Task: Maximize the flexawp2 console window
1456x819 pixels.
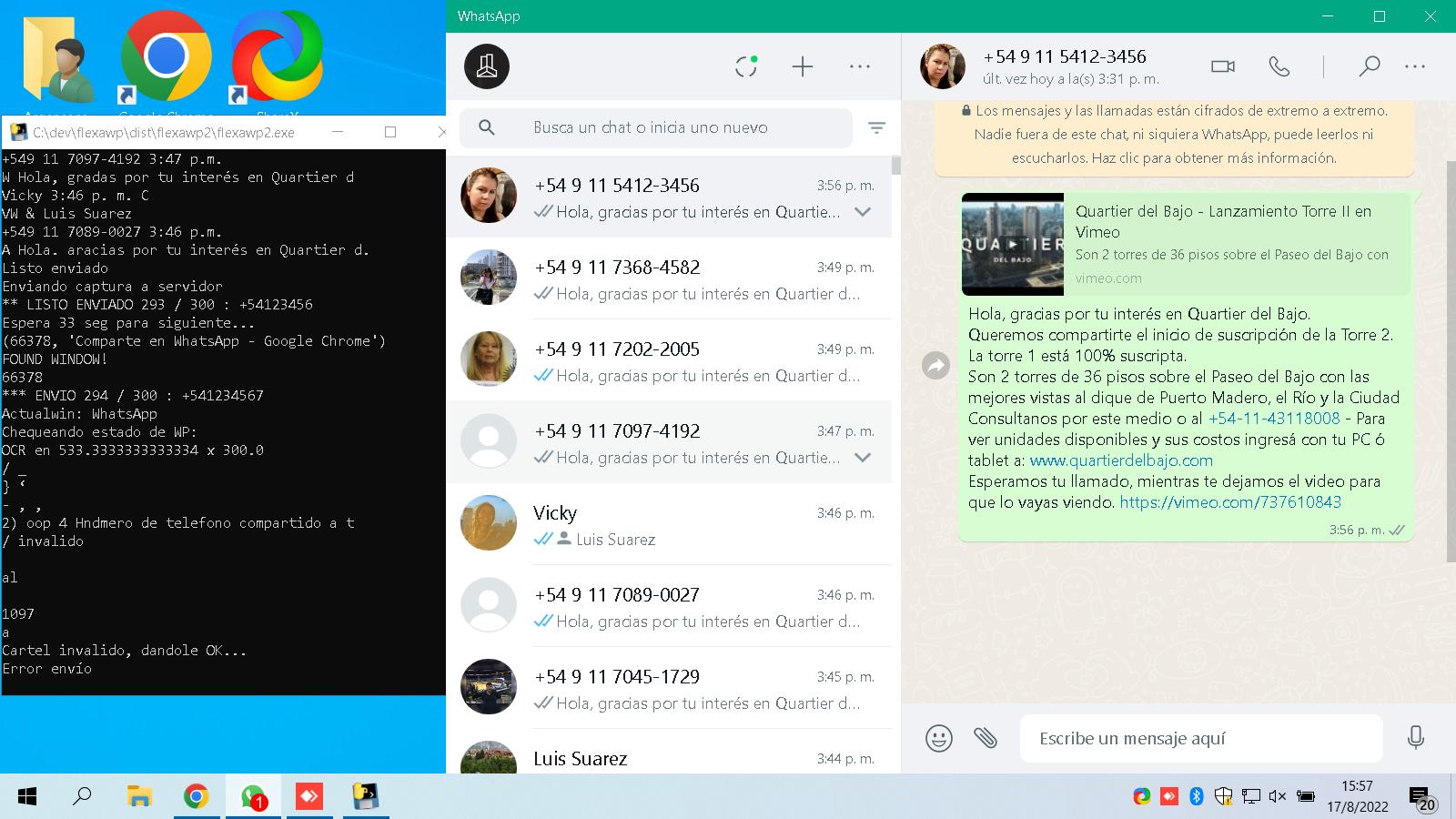Action: tap(390, 132)
